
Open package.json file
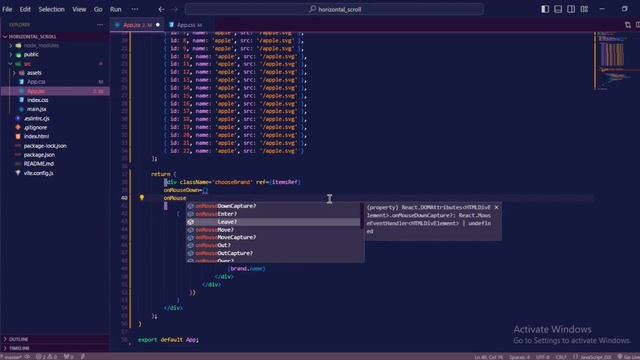pyautogui.click(x=55, y=155)
